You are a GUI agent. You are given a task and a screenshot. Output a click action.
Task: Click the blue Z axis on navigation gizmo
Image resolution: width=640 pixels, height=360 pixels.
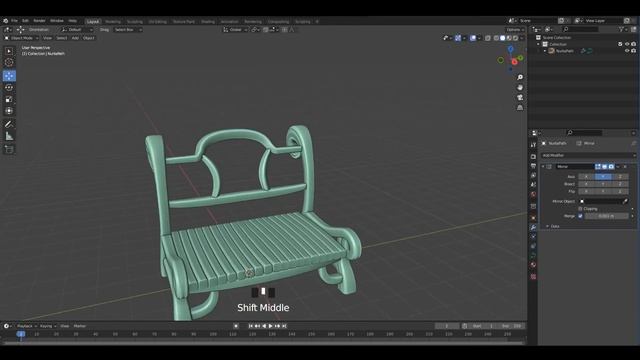click(x=510, y=49)
